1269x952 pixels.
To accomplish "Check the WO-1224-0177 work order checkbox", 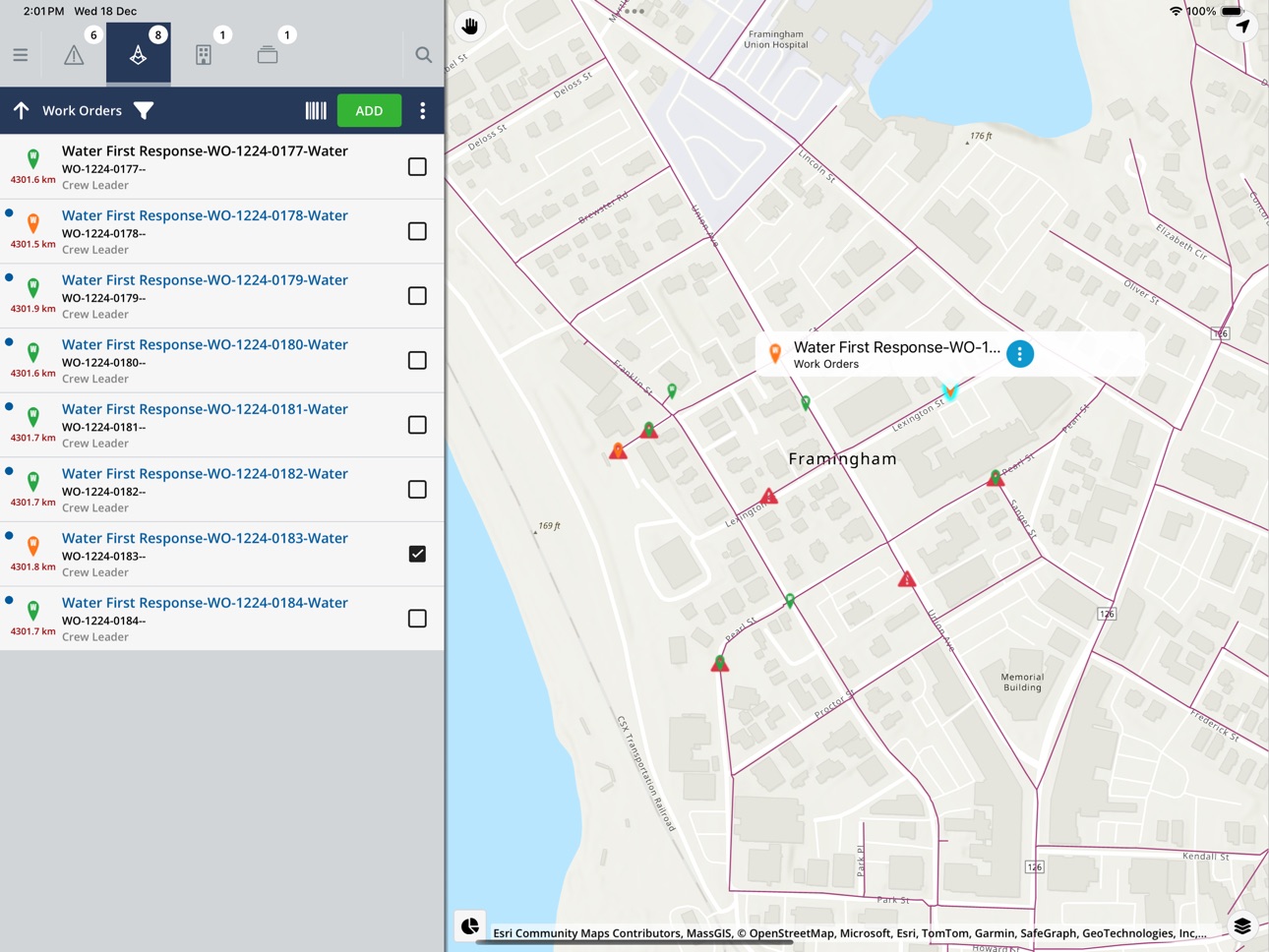I will pyautogui.click(x=417, y=167).
